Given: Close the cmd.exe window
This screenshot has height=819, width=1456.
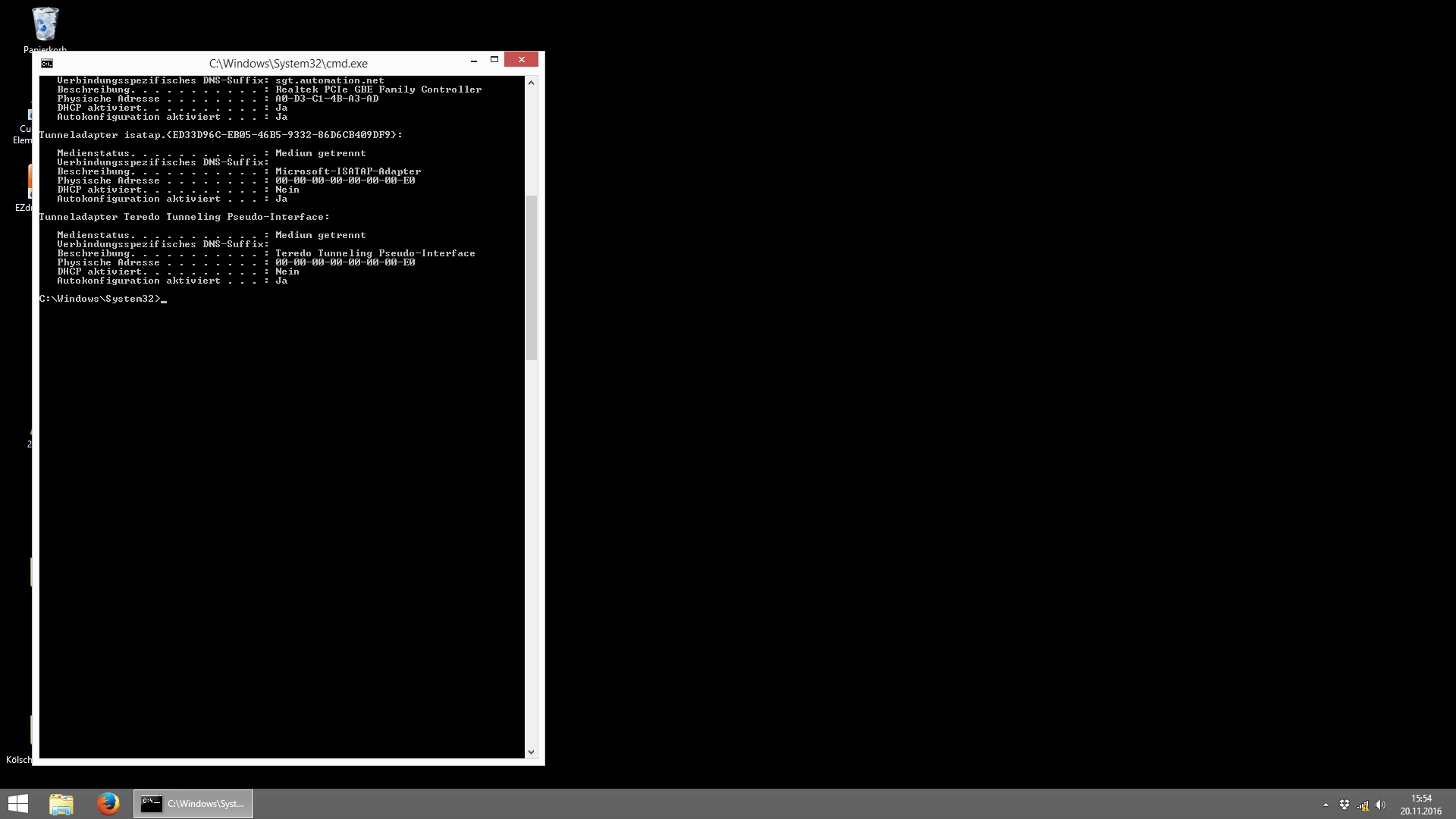Looking at the screenshot, I should [x=521, y=60].
